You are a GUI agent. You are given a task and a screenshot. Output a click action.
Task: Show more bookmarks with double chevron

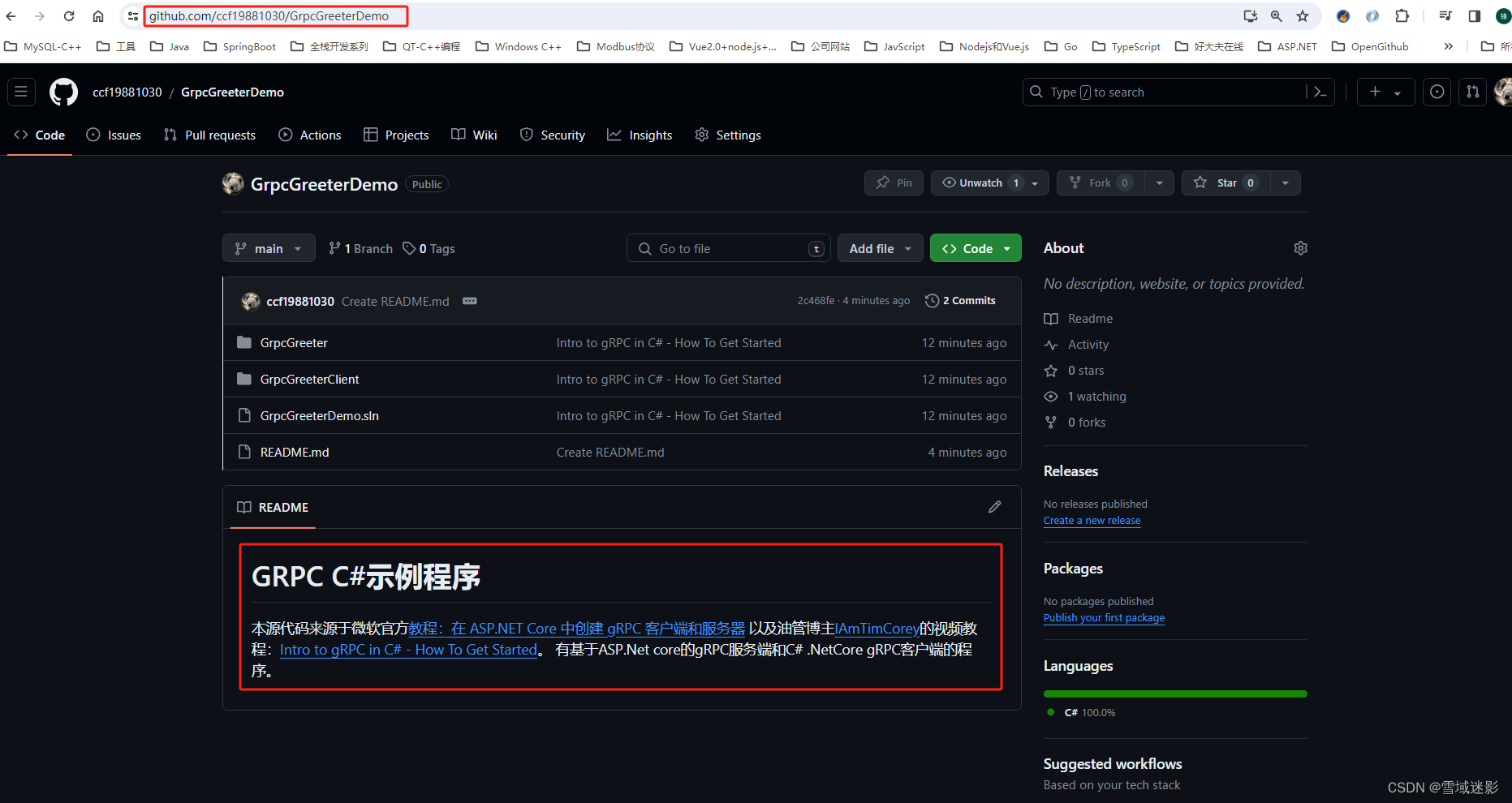1448,46
